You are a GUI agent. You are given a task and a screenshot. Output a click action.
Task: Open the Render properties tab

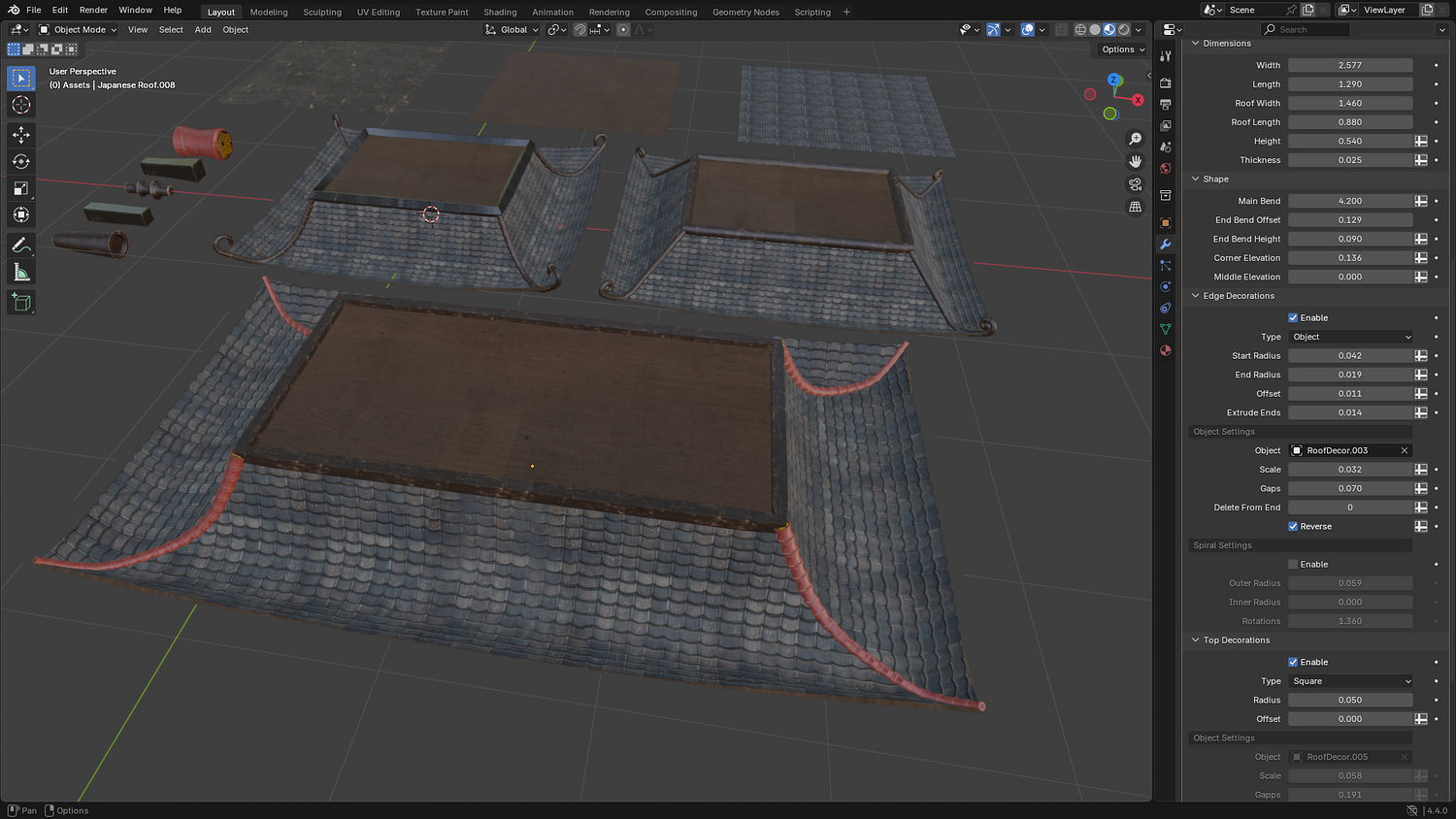click(1166, 83)
